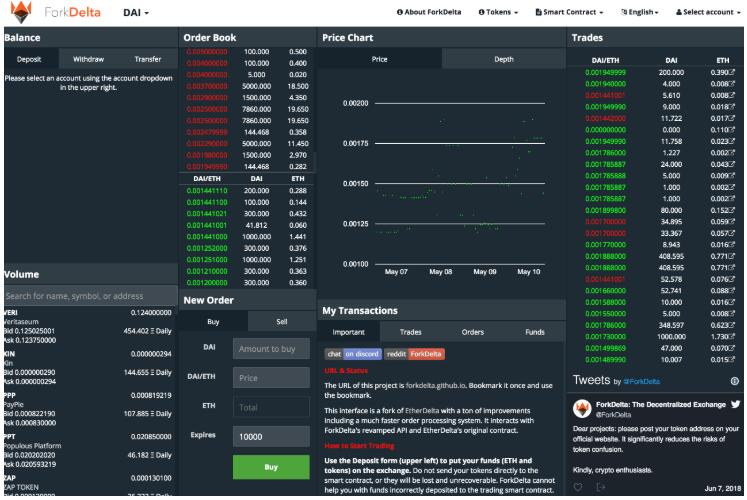This screenshot has height=500, width=747.
Task: Click the Twitter bird icon on tweet
Action: coord(736,404)
